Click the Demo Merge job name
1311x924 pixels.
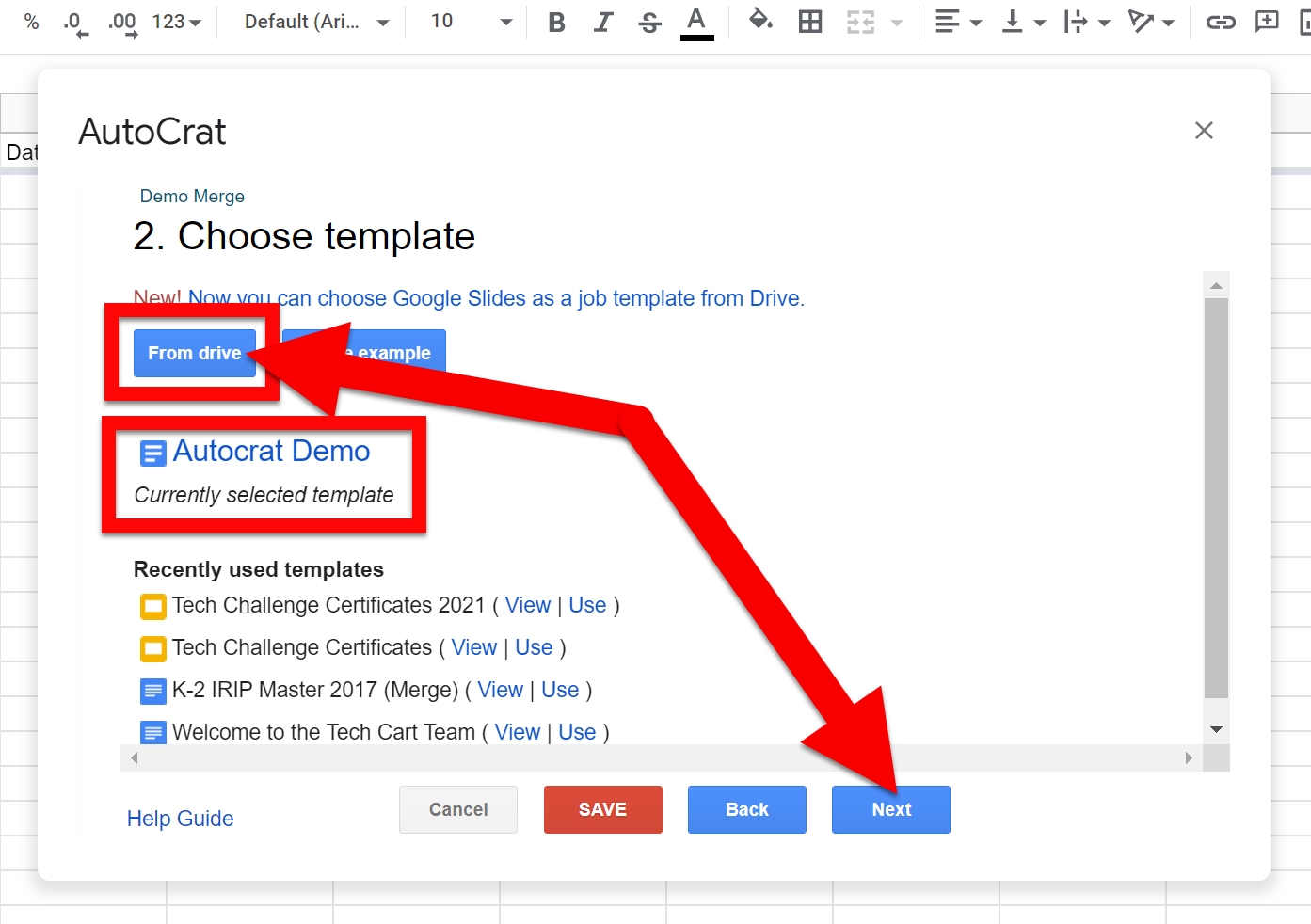[192, 196]
